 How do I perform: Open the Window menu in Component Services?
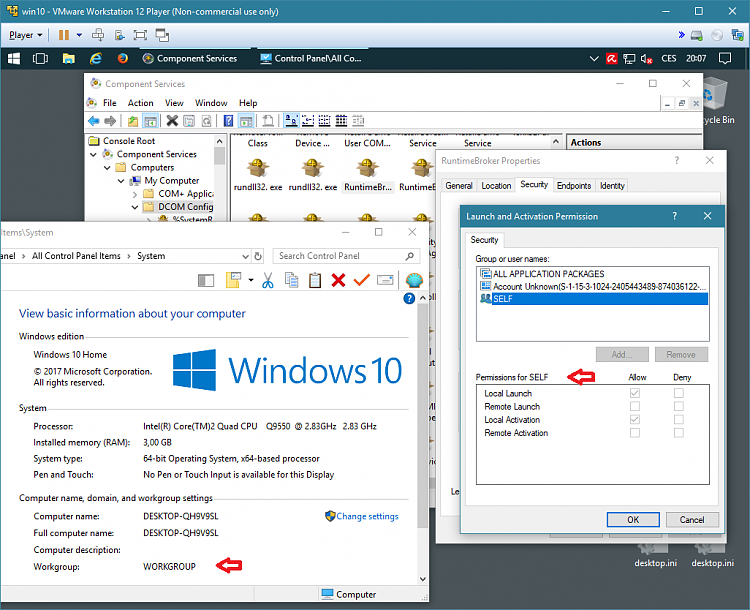(211, 103)
